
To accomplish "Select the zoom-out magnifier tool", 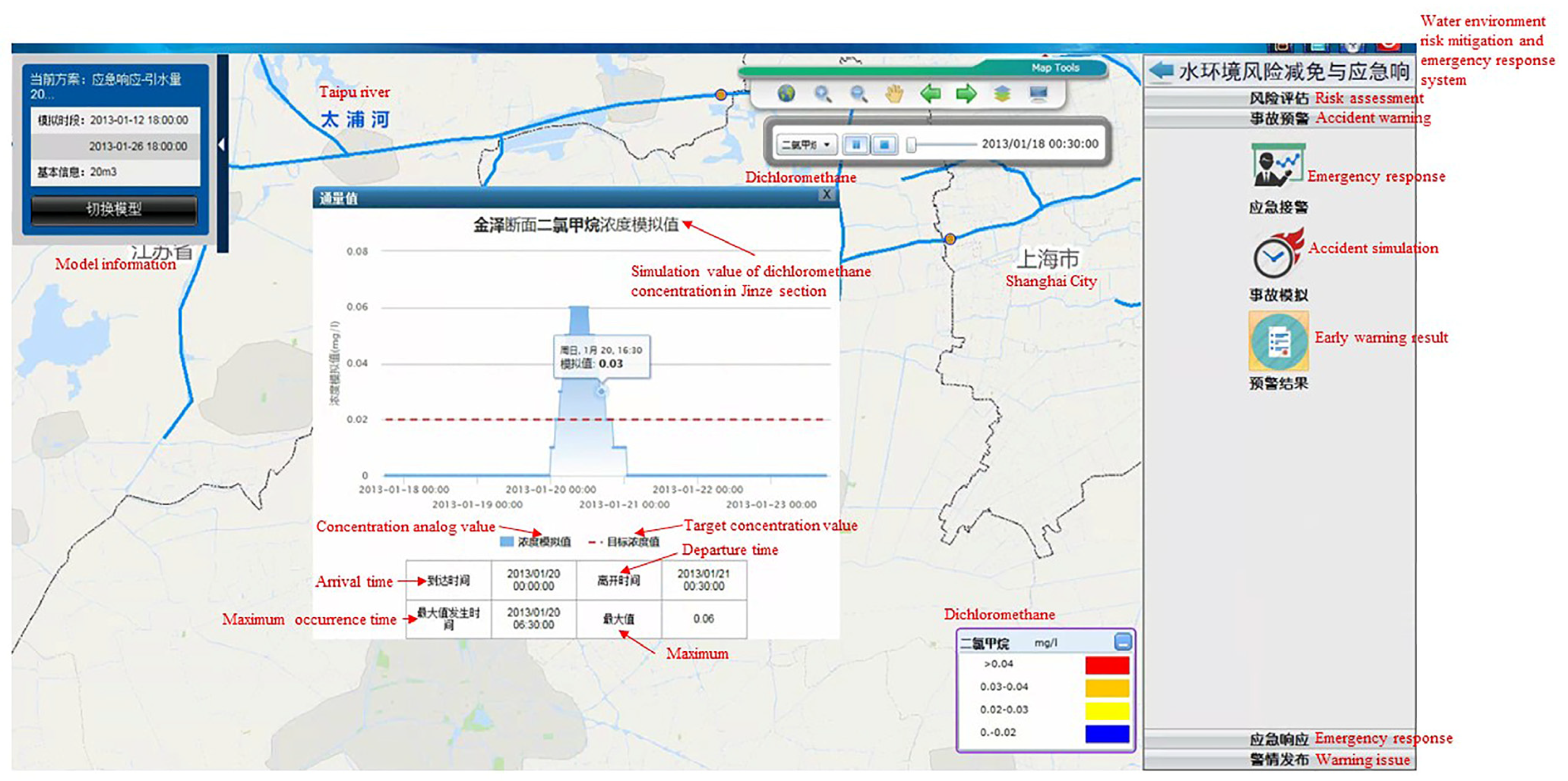I will 858,94.
